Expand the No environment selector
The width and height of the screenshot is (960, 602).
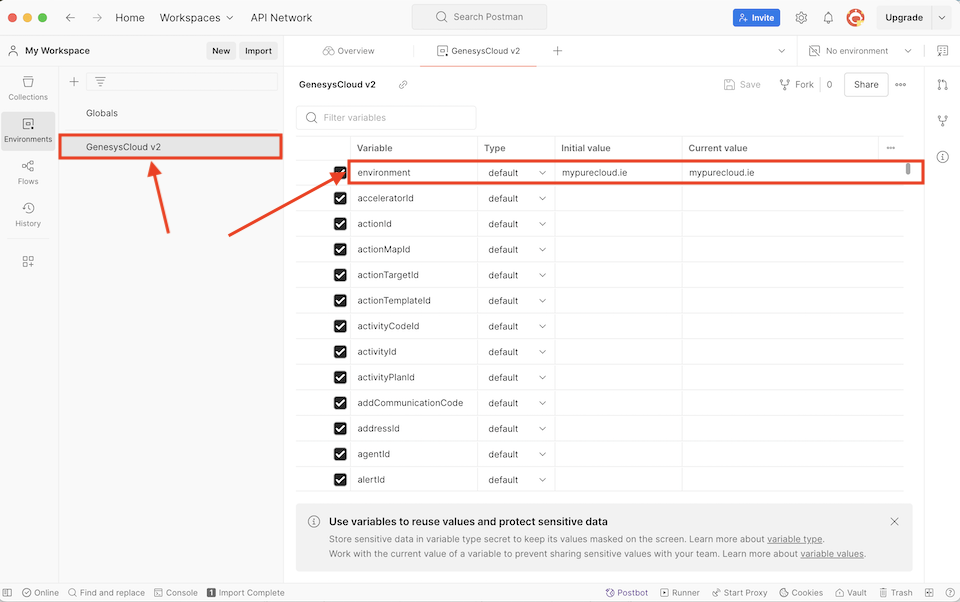860,50
